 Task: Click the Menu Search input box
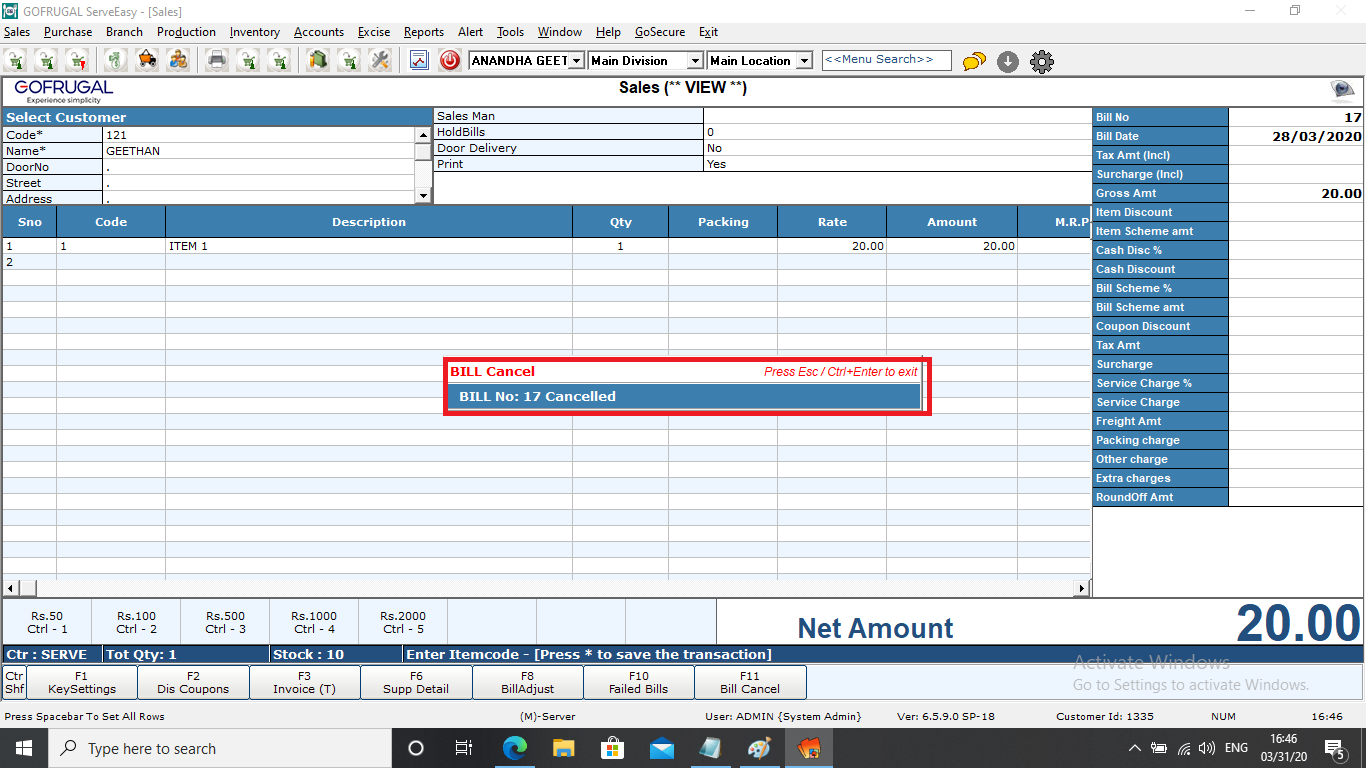[886, 60]
